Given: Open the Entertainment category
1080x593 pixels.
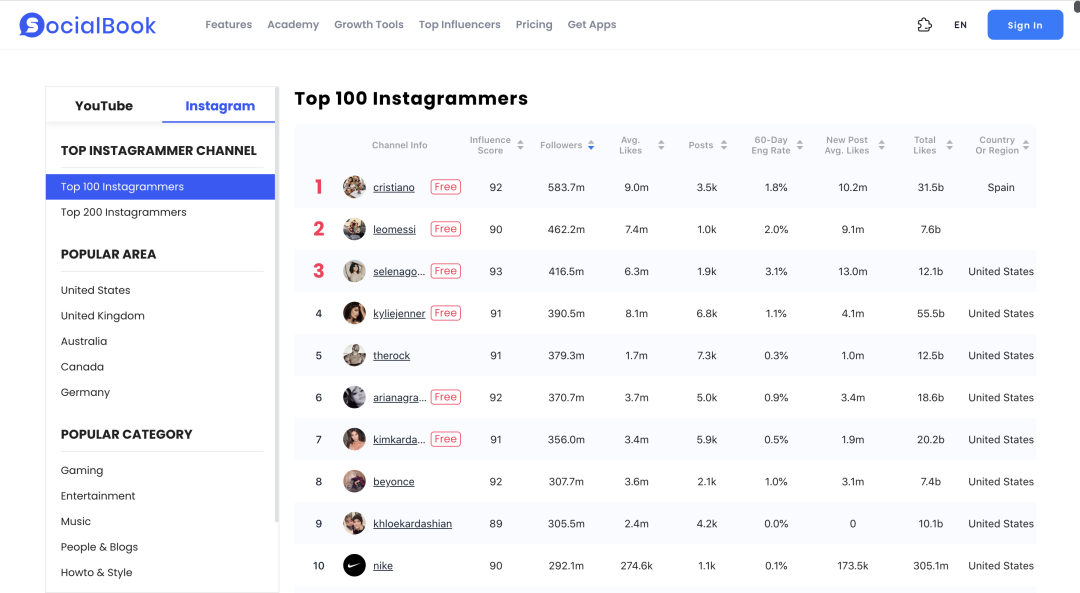Looking at the screenshot, I should click(x=98, y=496).
